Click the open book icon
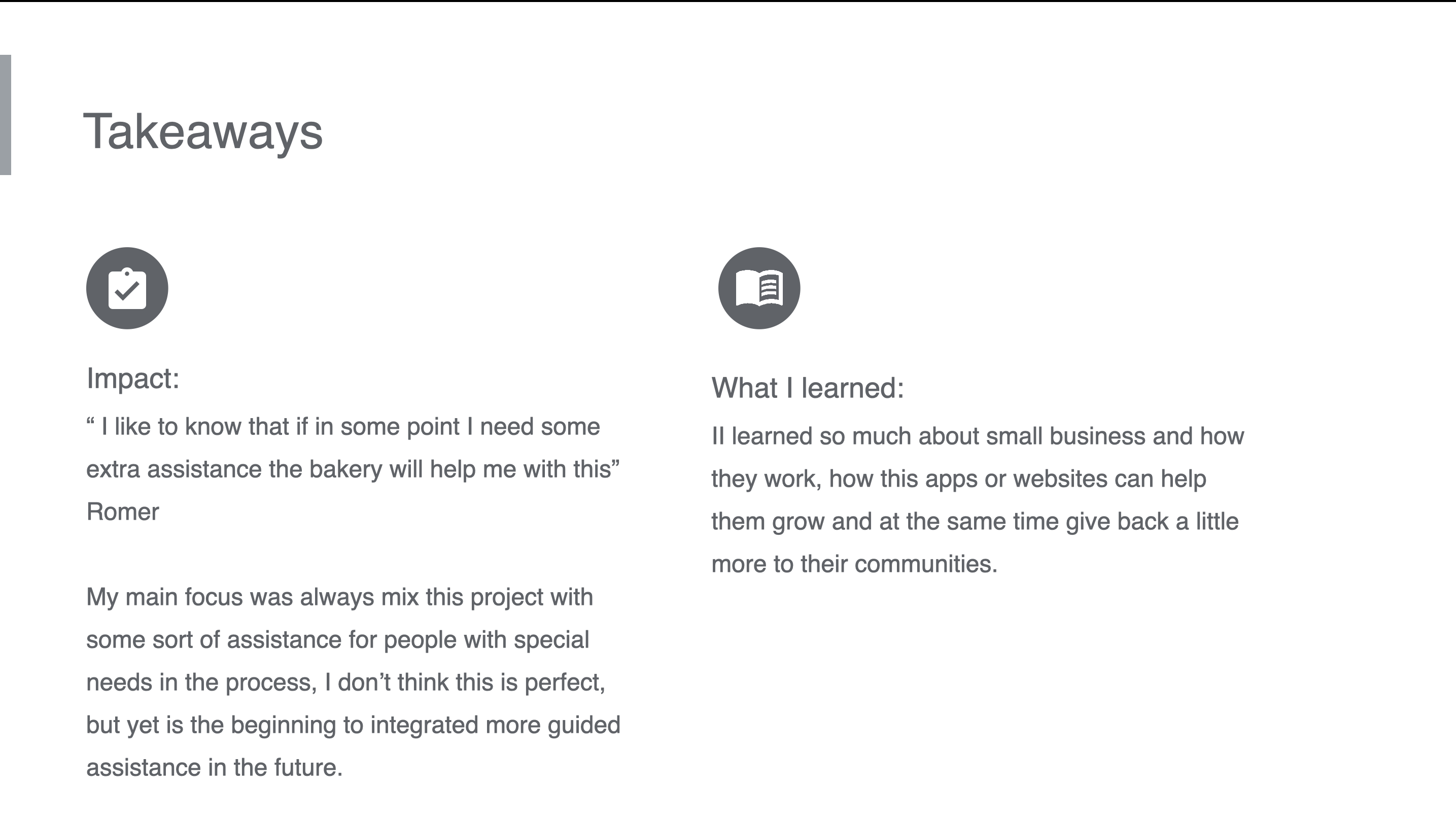The width and height of the screenshot is (1456, 818). coord(759,288)
